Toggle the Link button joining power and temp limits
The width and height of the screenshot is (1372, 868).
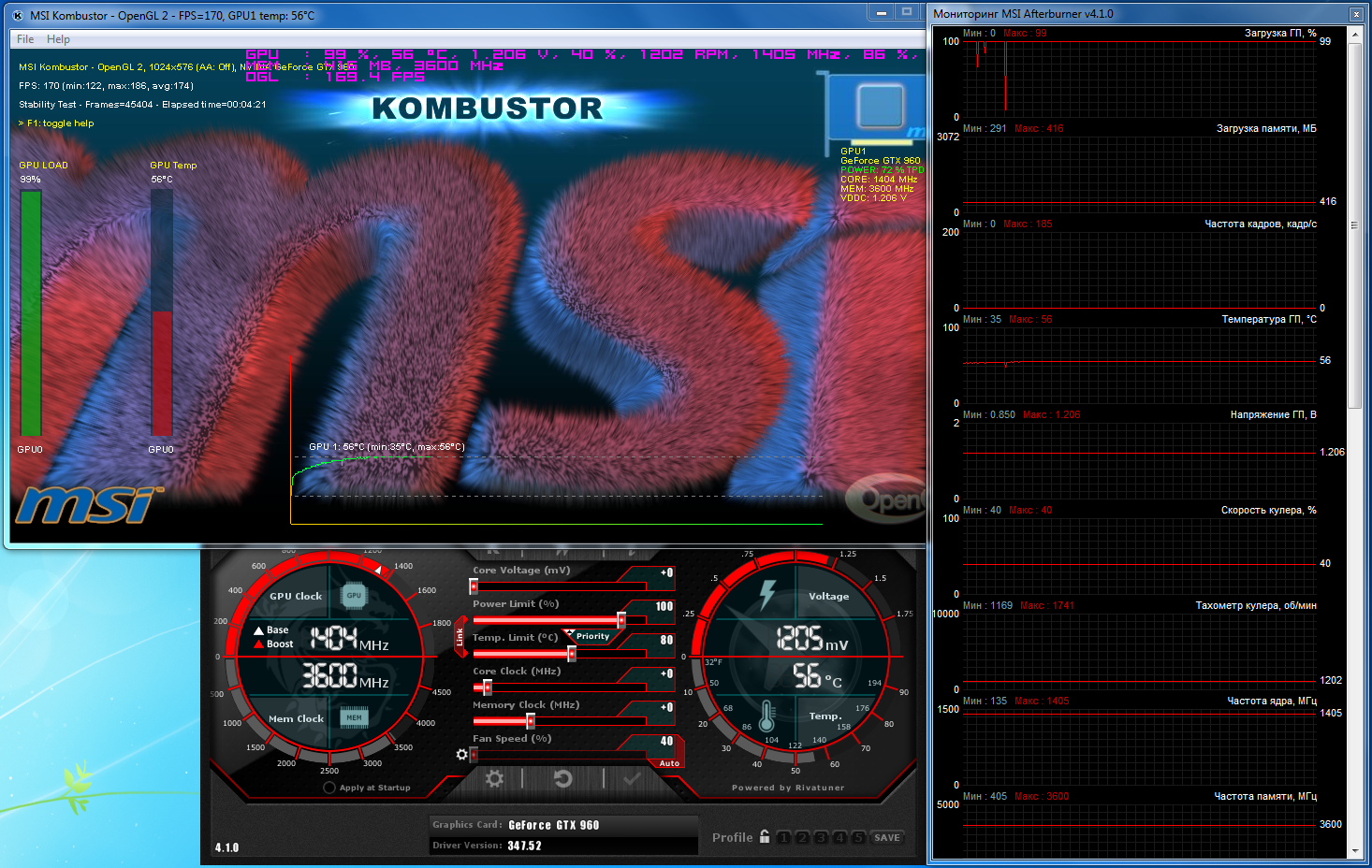pyautogui.click(x=460, y=637)
